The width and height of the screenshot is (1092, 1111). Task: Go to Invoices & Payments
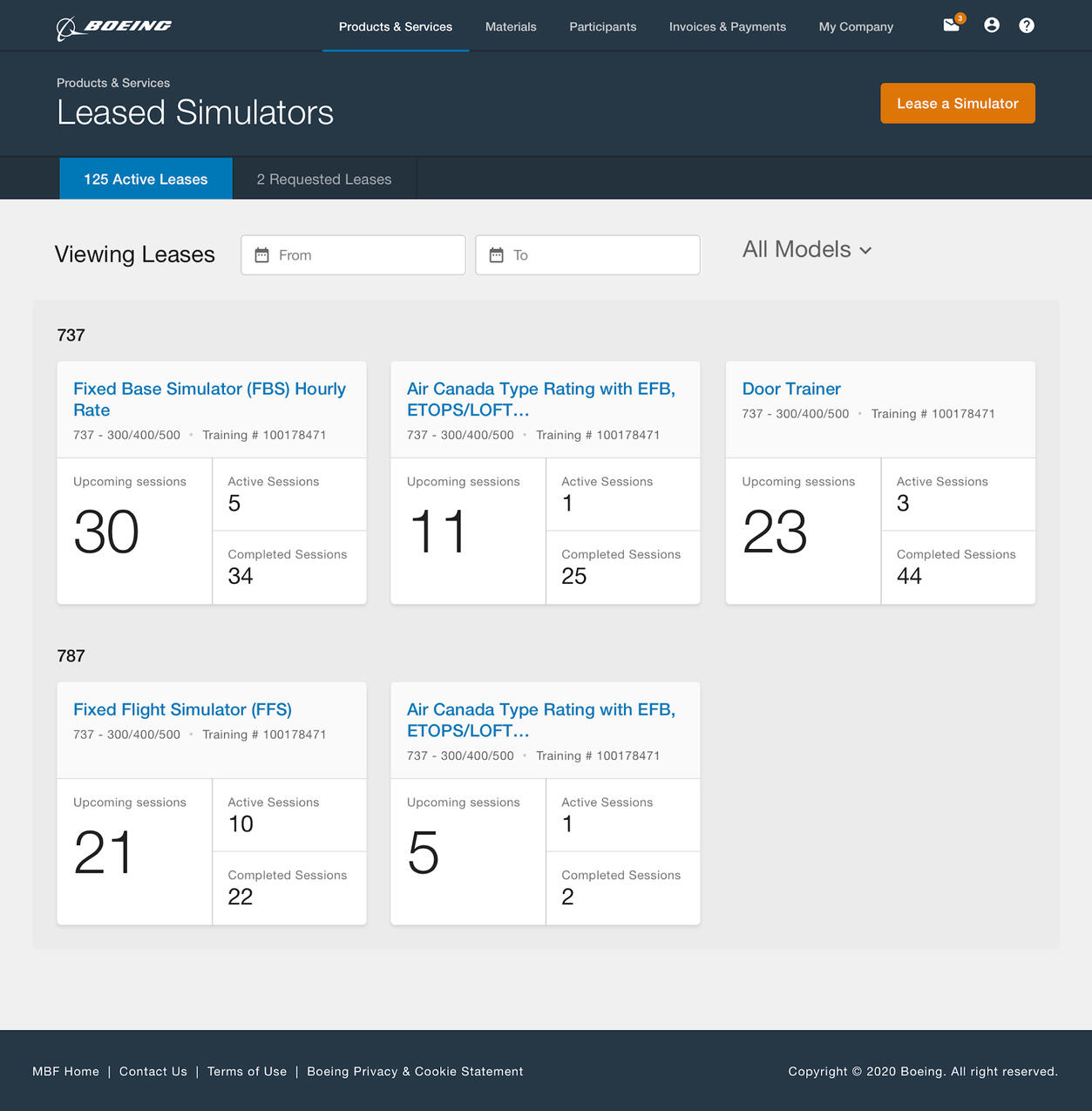pos(727,27)
